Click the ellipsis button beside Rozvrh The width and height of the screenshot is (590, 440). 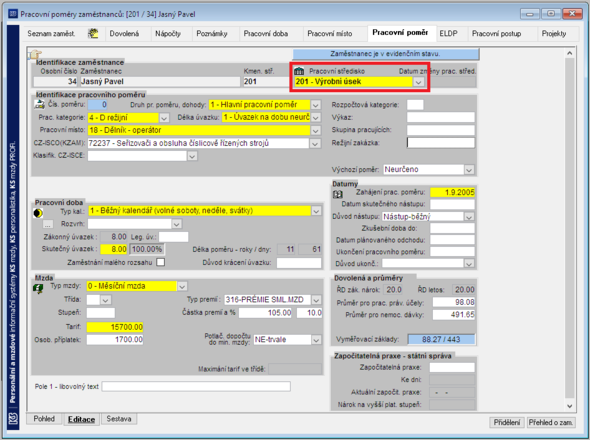pyautogui.click(x=47, y=224)
